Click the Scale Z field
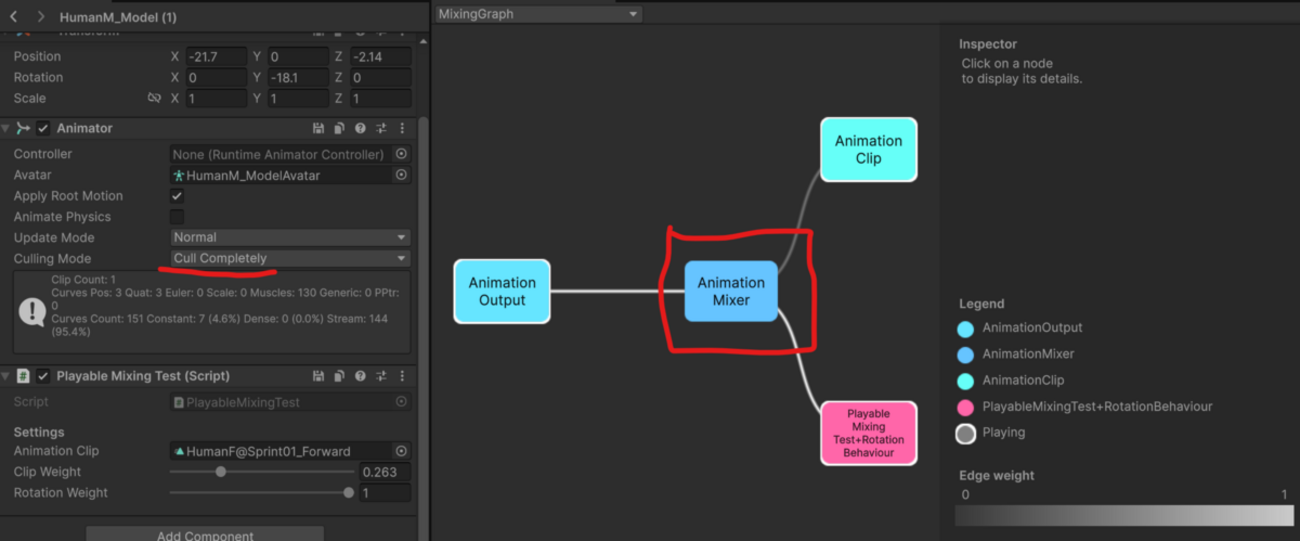 point(380,99)
